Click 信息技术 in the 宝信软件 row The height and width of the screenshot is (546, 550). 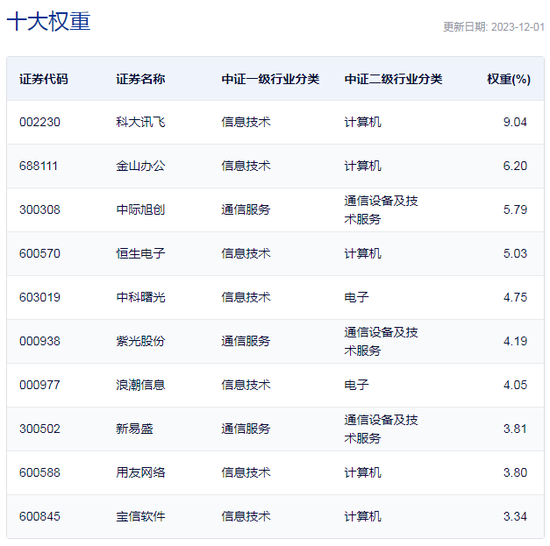point(246,517)
